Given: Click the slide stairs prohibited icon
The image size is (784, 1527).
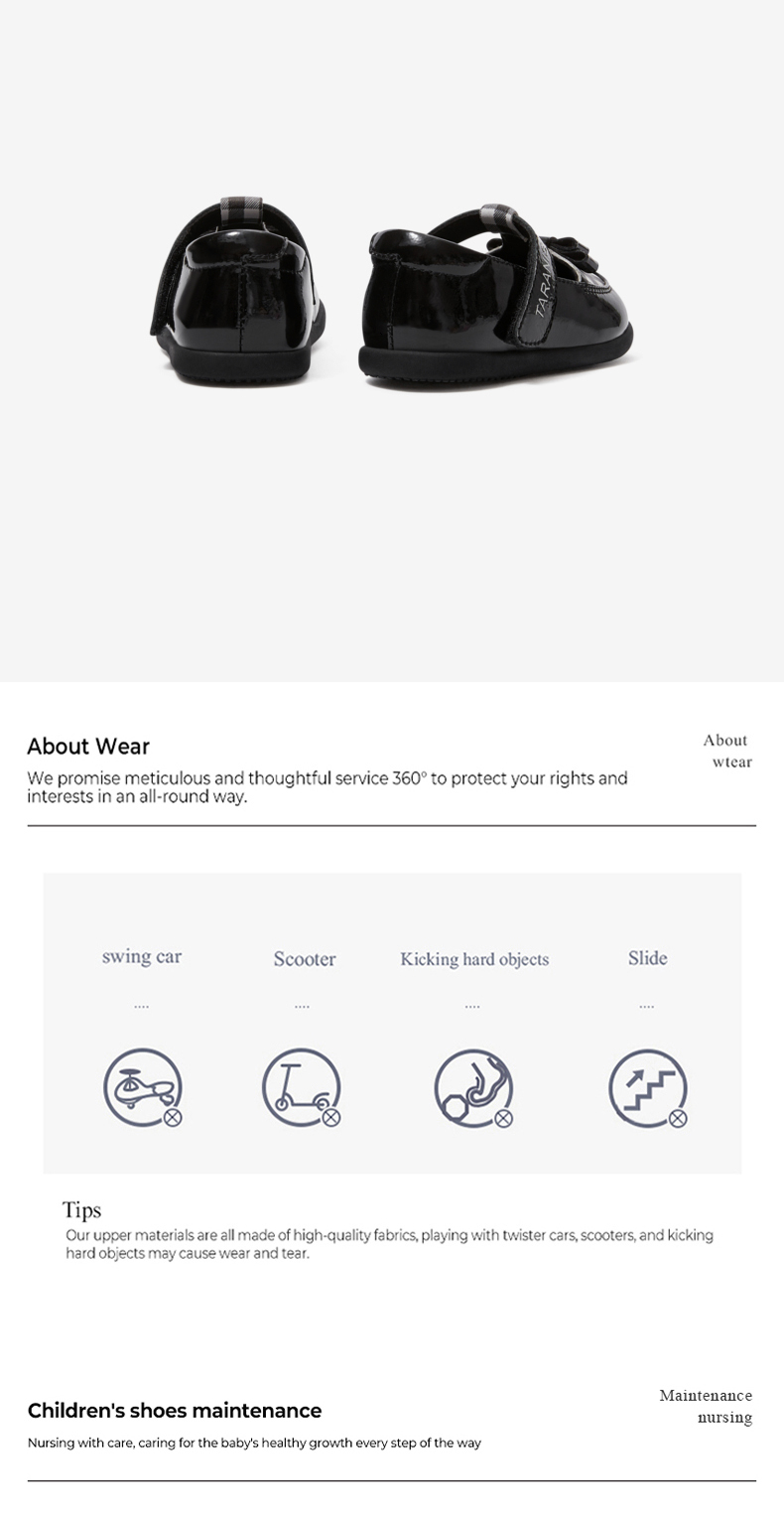Looking at the screenshot, I should tap(648, 1088).
